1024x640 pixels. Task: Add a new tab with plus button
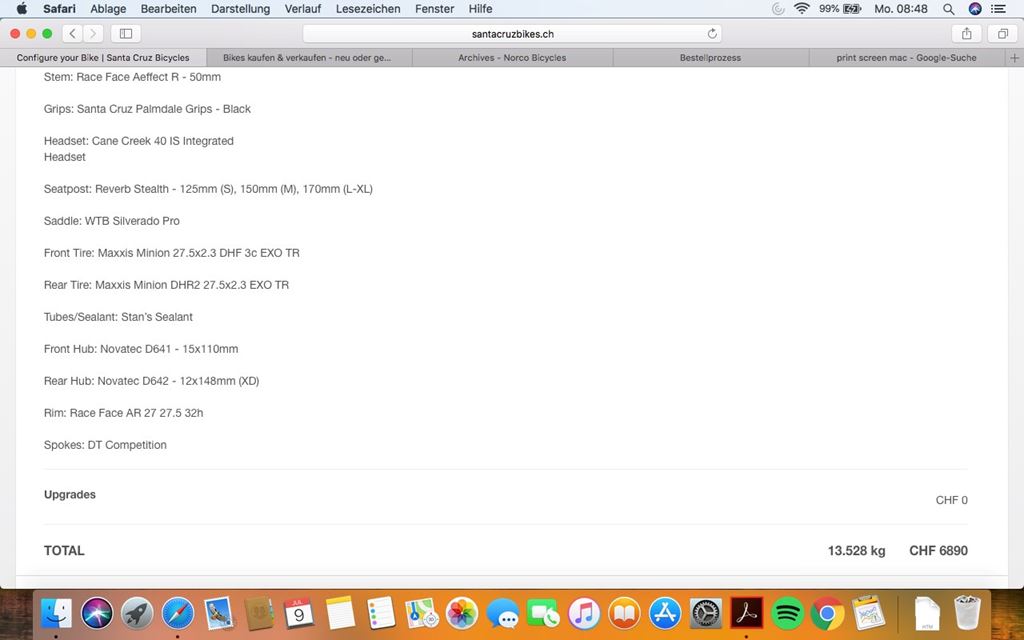(x=1015, y=58)
